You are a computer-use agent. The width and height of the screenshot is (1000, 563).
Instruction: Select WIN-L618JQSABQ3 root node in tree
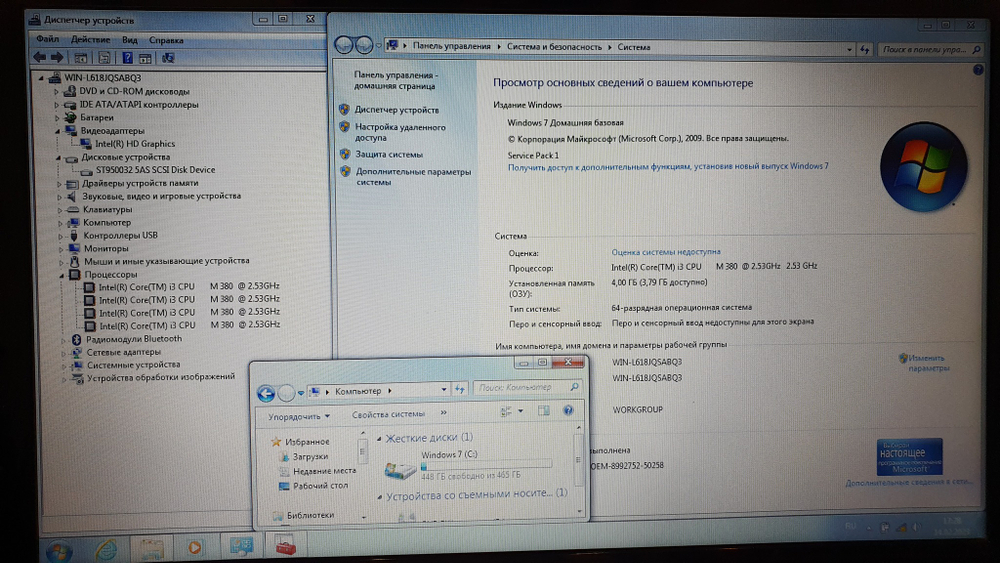tap(102, 78)
